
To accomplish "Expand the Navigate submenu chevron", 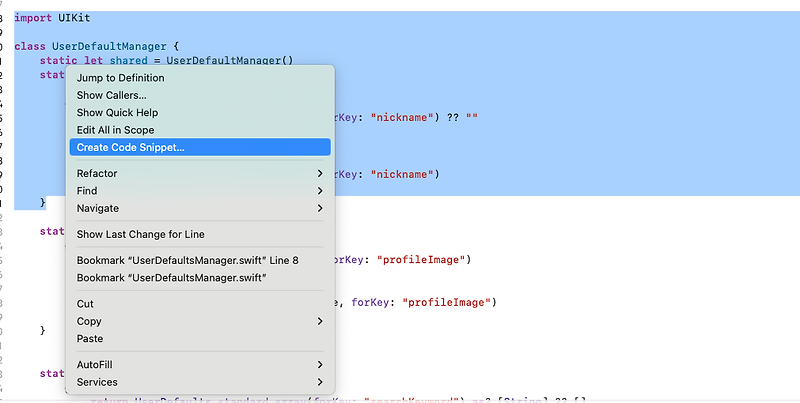I will [x=320, y=208].
